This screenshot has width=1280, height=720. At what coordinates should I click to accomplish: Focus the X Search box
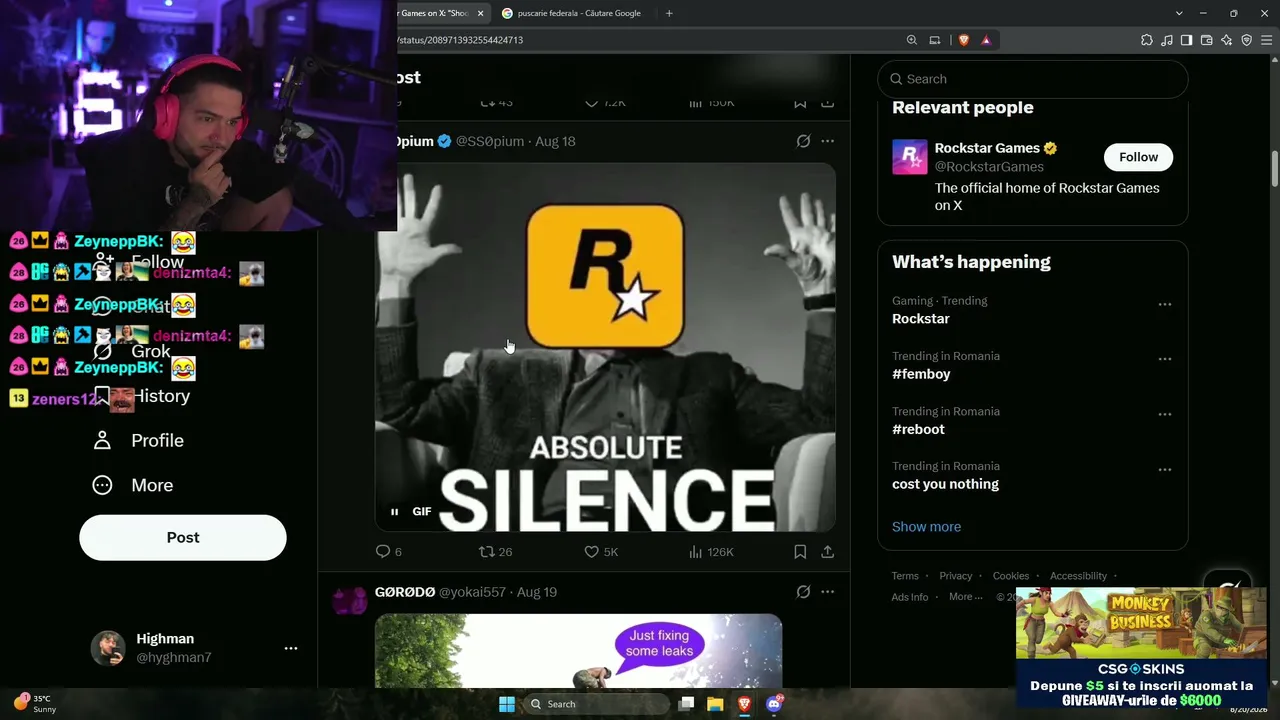[x=1033, y=79]
